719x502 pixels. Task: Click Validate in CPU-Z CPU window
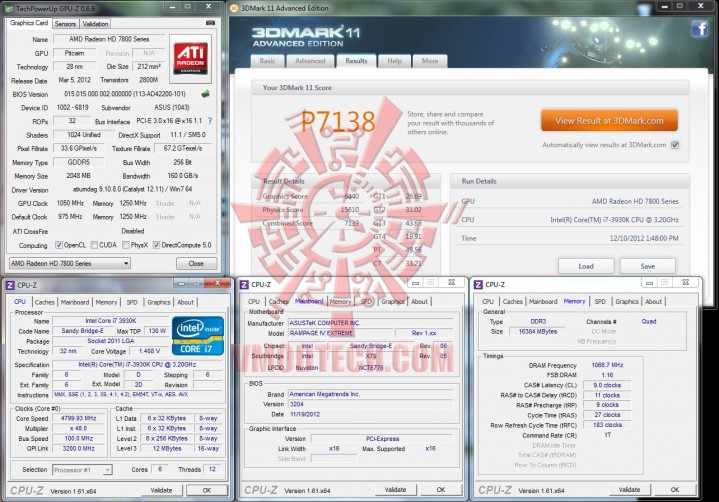(161, 490)
